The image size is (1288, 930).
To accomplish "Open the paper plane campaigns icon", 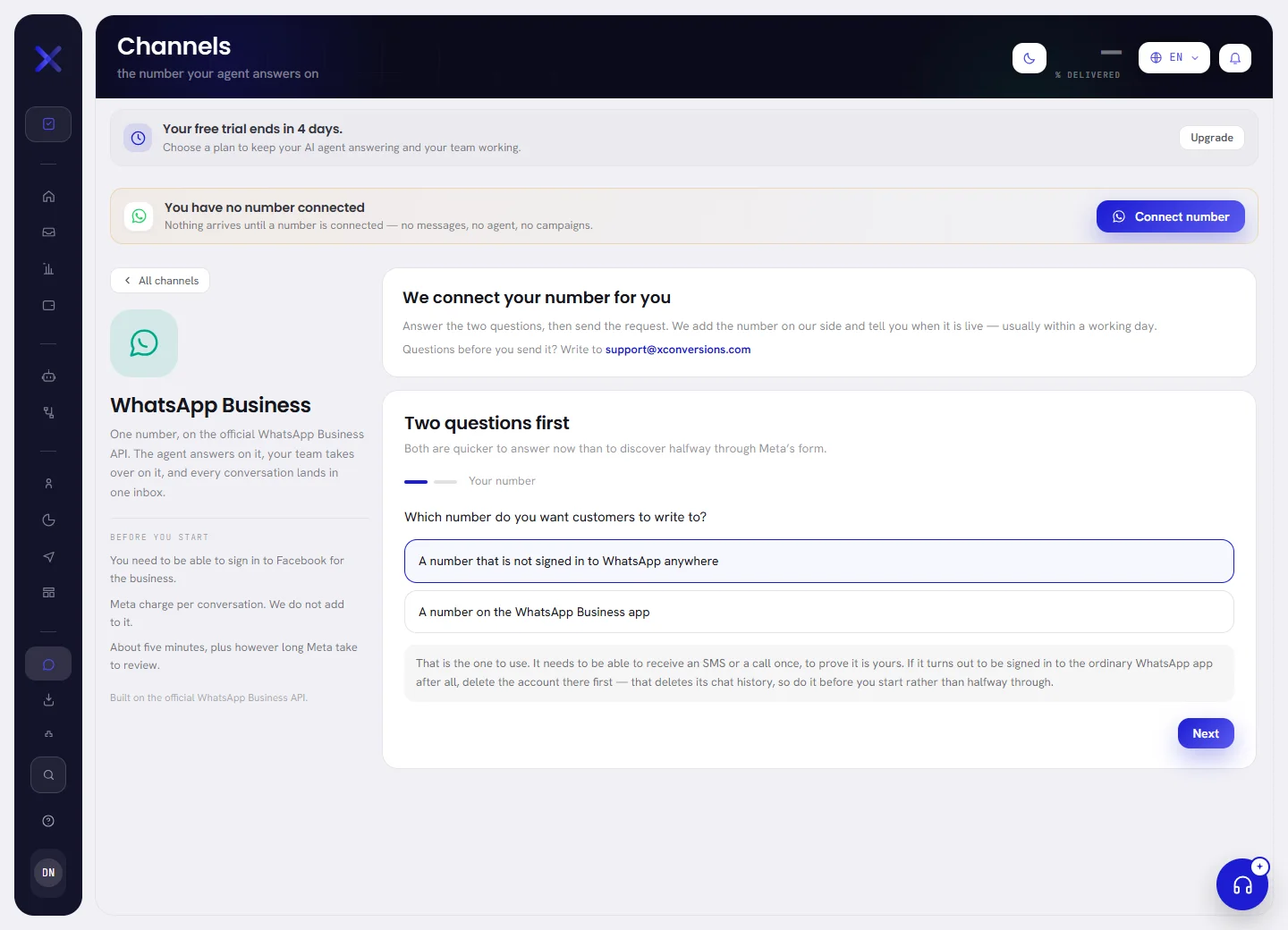I will (48, 557).
